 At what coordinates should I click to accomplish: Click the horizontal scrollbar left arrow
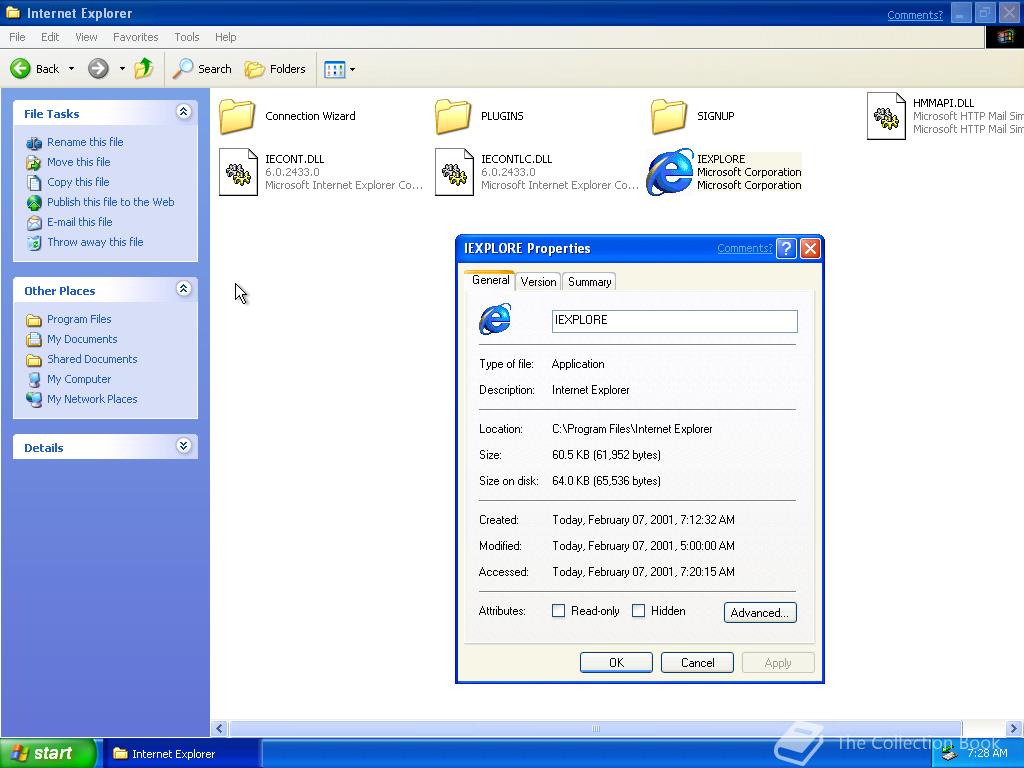point(219,728)
